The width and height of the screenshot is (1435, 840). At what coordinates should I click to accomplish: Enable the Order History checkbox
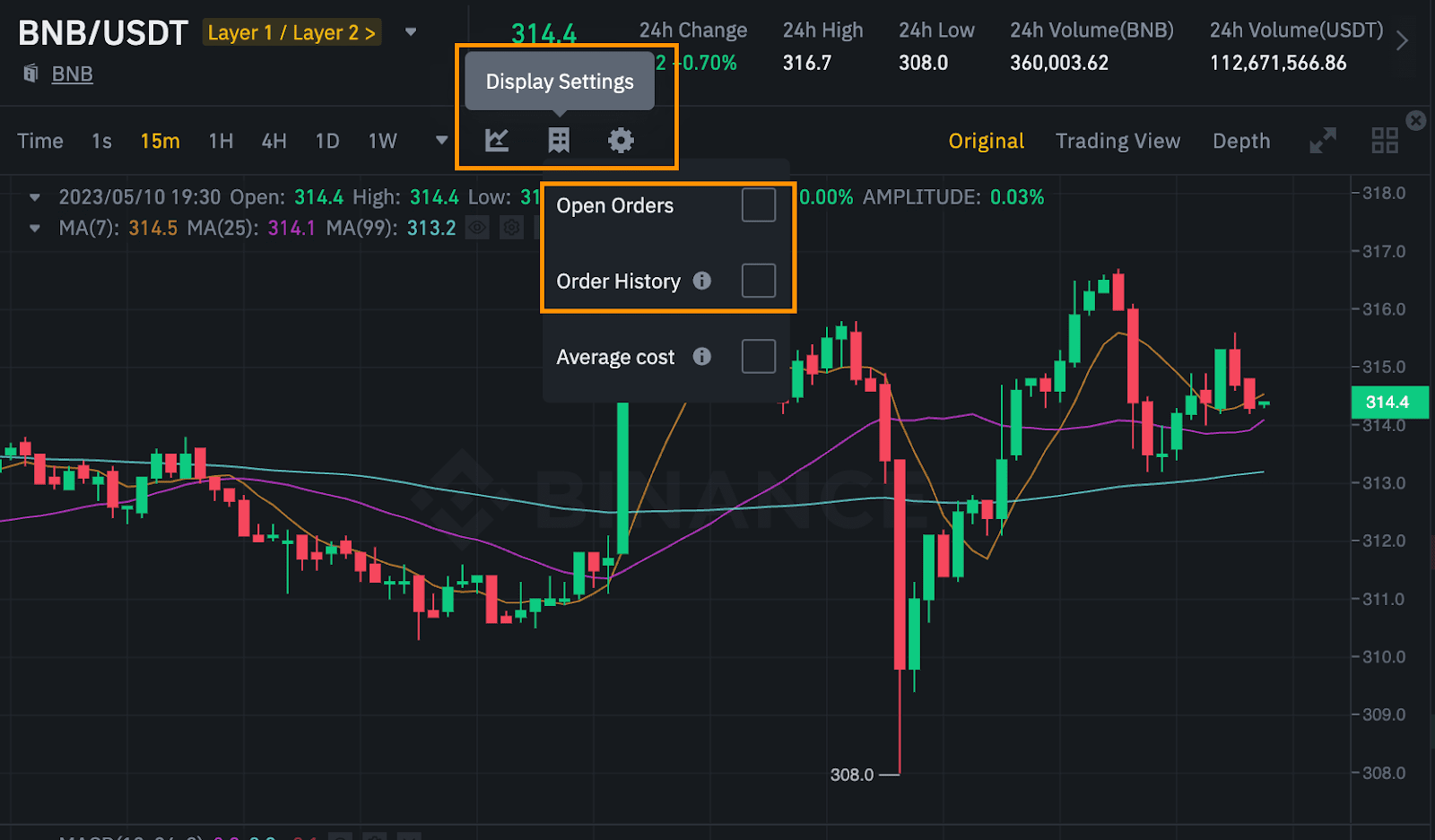pos(759,281)
